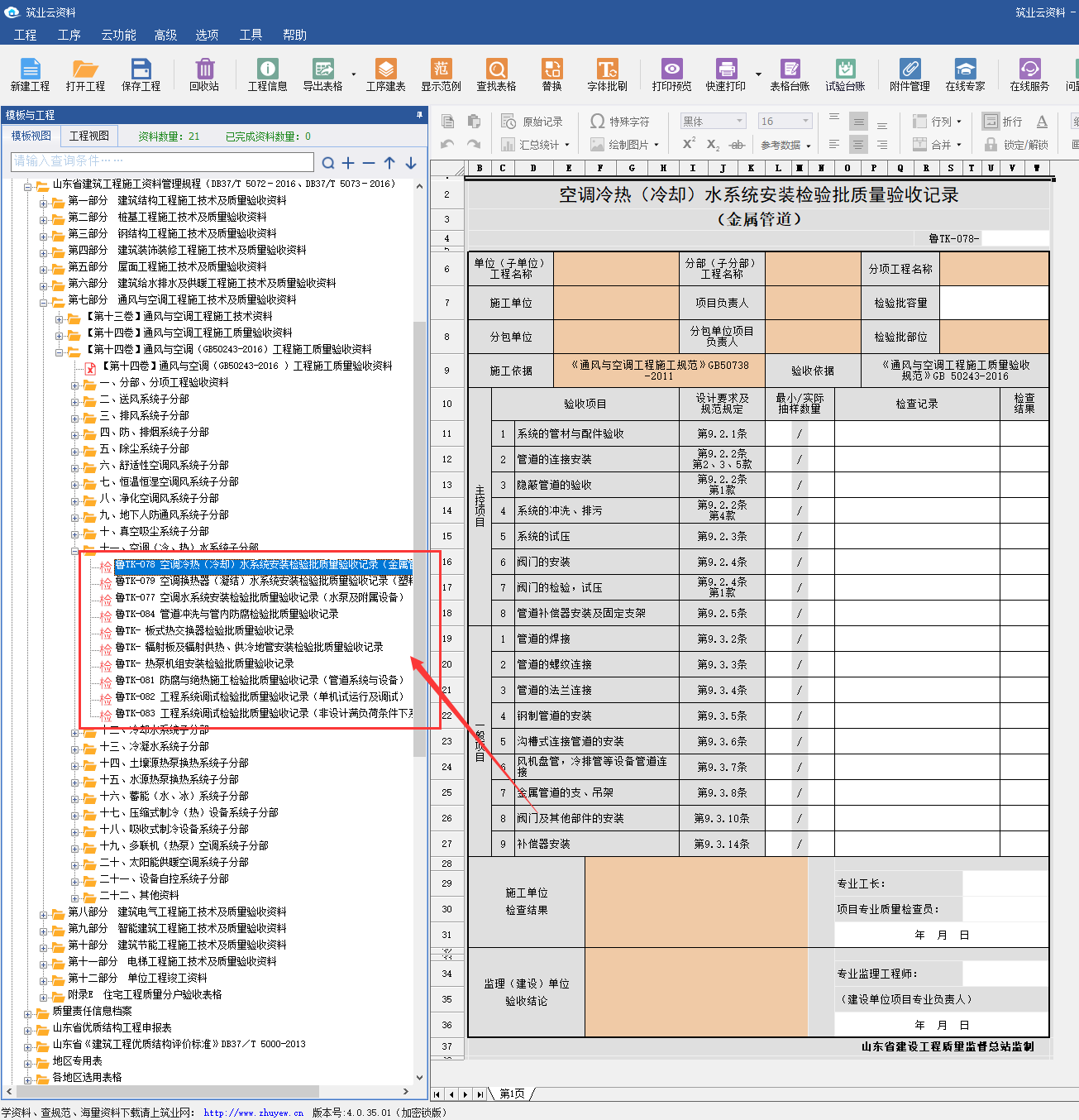Screen dimensions: 1079x1120
Task: Click the down arrow in tree toolbar
Action: (x=411, y=163)
